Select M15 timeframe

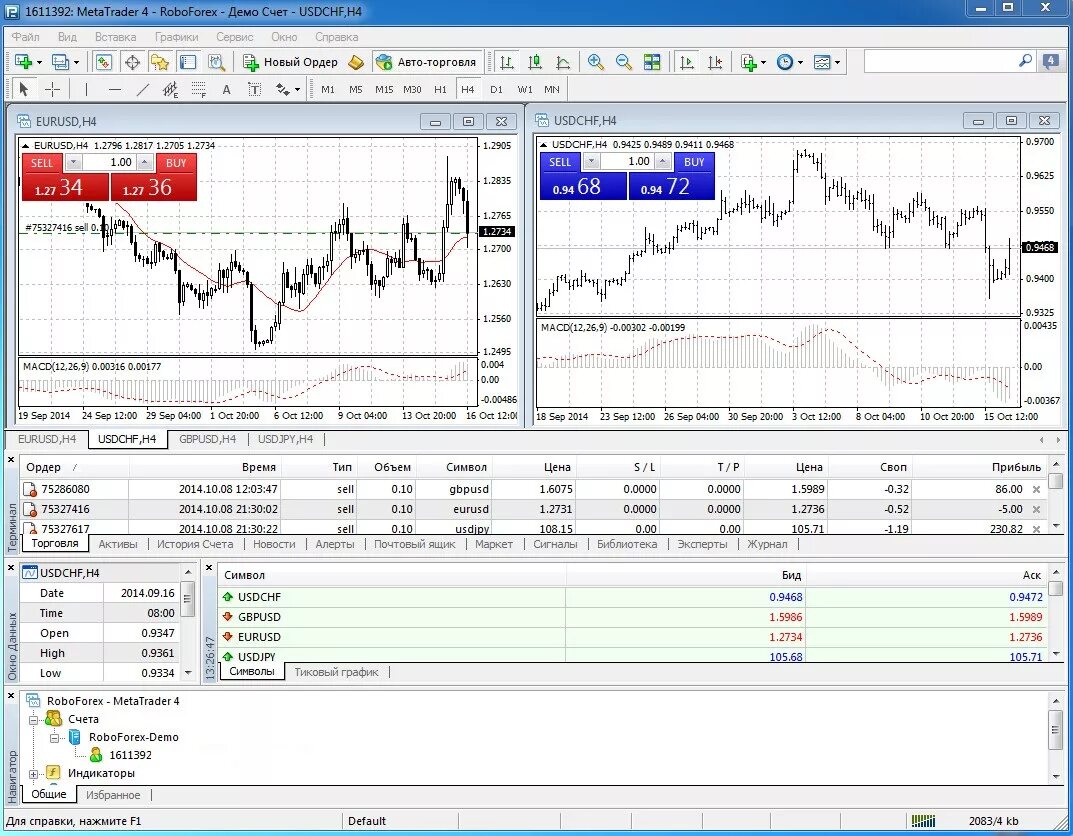pyautogui.click(x=384, y=89)
